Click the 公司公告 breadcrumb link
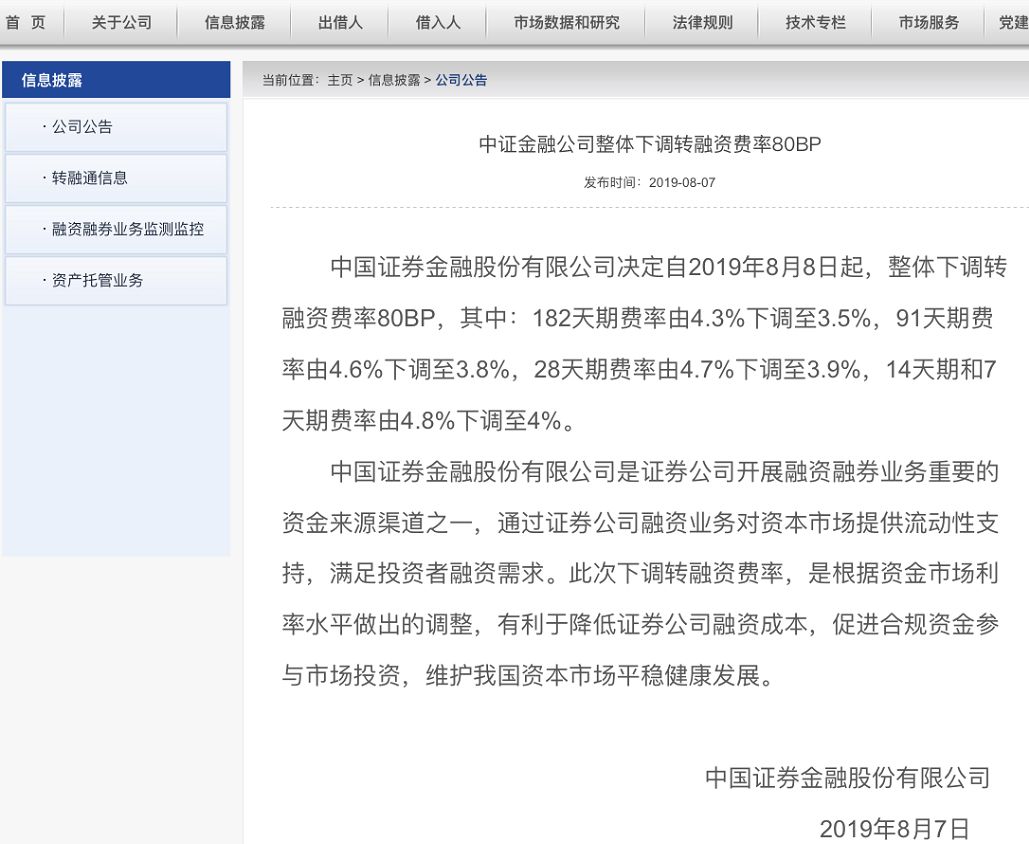 (461, 80)
